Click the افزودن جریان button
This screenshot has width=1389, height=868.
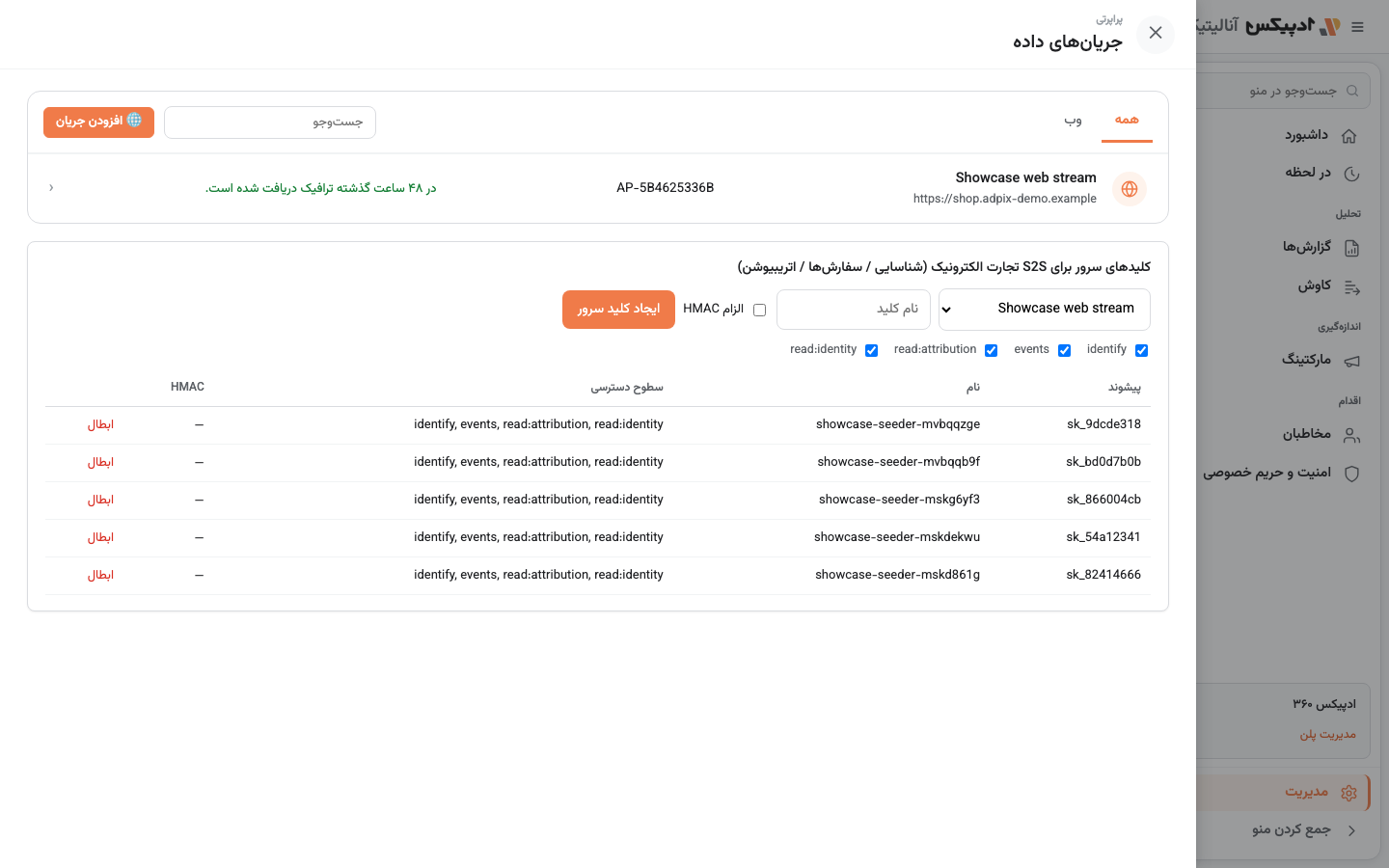pos(98,122)
